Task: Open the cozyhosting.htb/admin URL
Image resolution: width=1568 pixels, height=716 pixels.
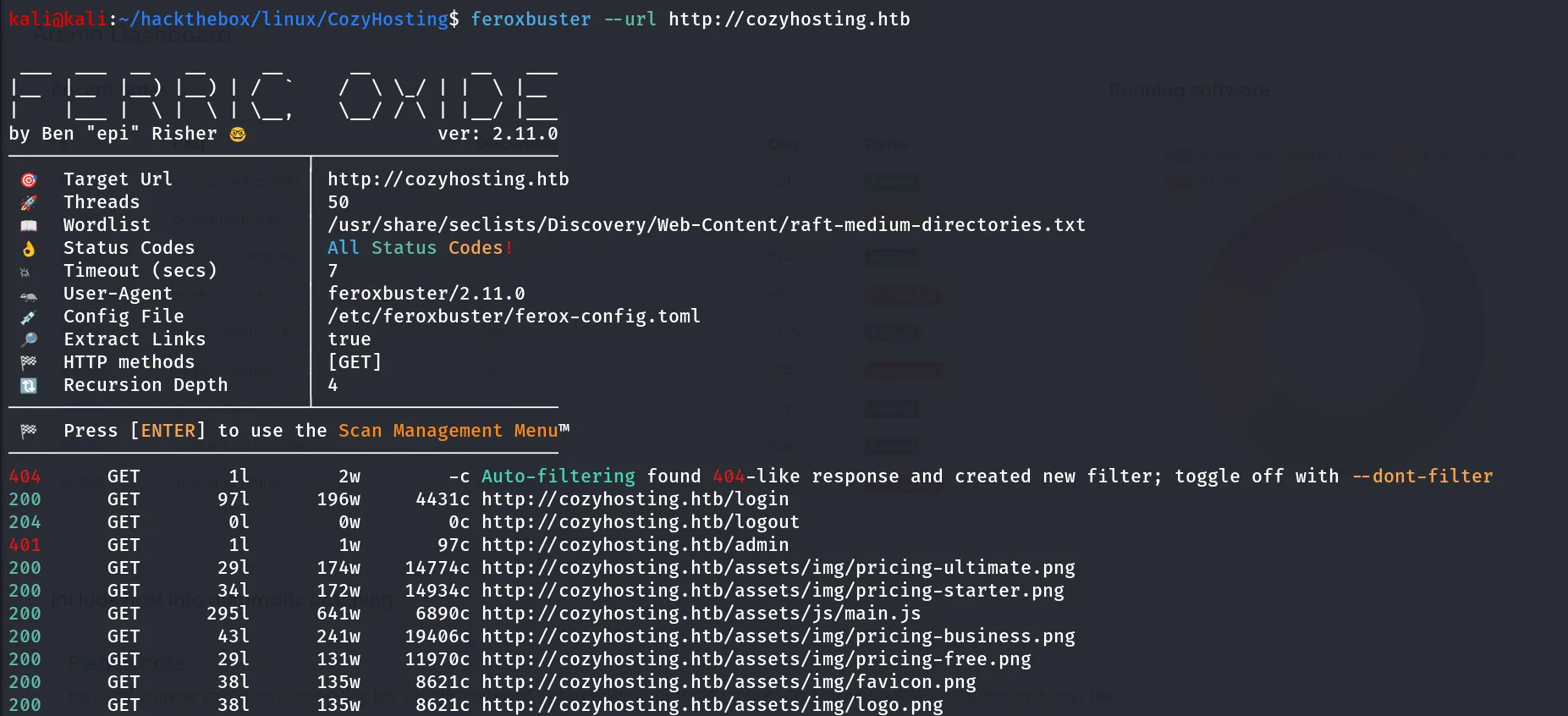Action: click(635, 545)
